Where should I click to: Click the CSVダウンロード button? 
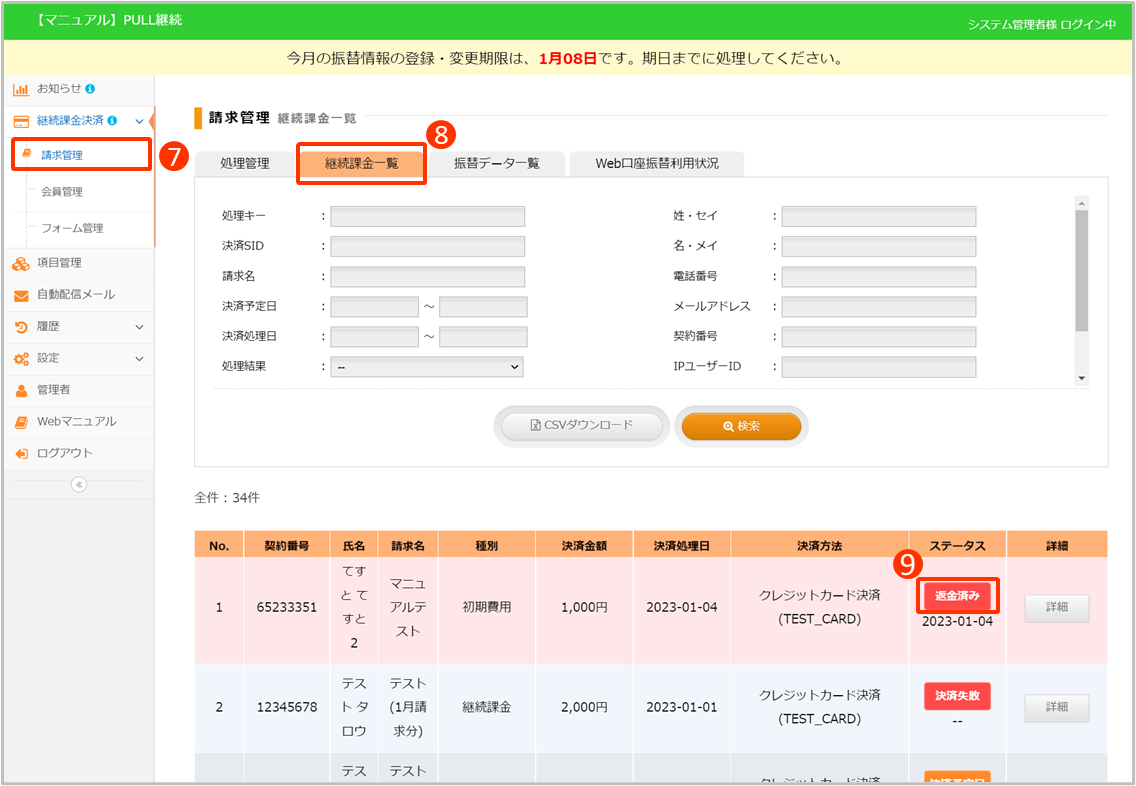coord(583,426)
